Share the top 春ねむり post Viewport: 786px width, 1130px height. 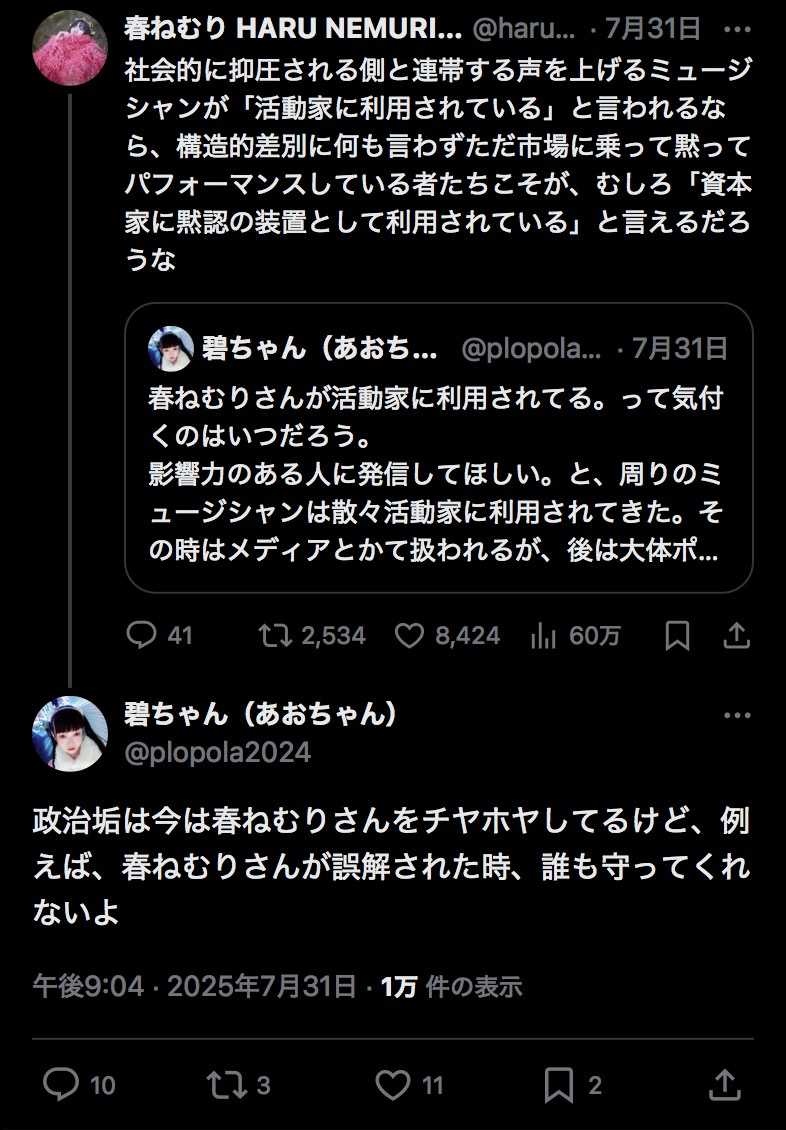[736, 635]
